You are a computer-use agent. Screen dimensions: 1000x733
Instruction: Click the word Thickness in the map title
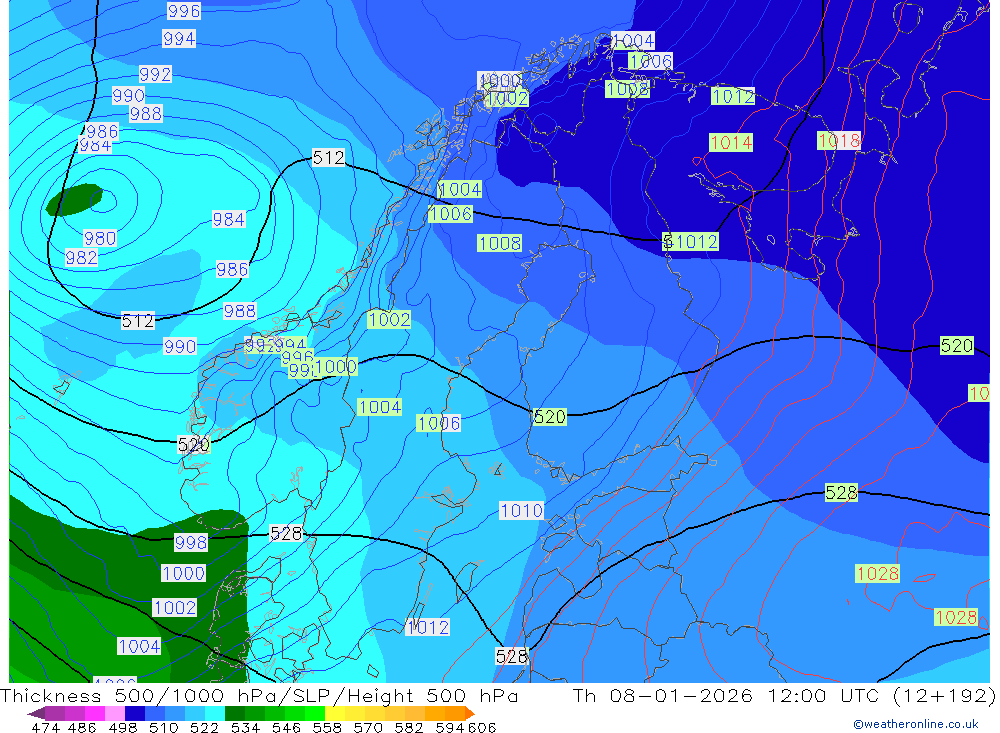click(51, 695)
